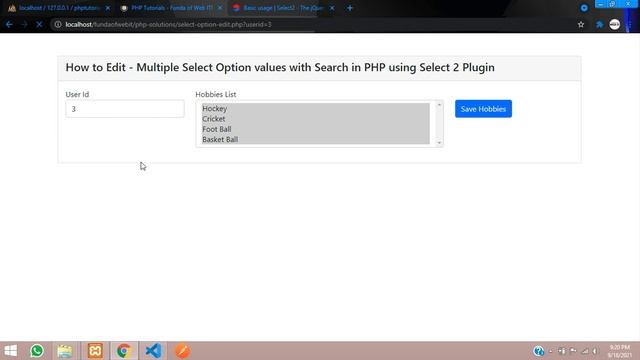The height and width of the screenshot is (360, 640).
Task: Click the User Id input field
Action: (125, 109)
